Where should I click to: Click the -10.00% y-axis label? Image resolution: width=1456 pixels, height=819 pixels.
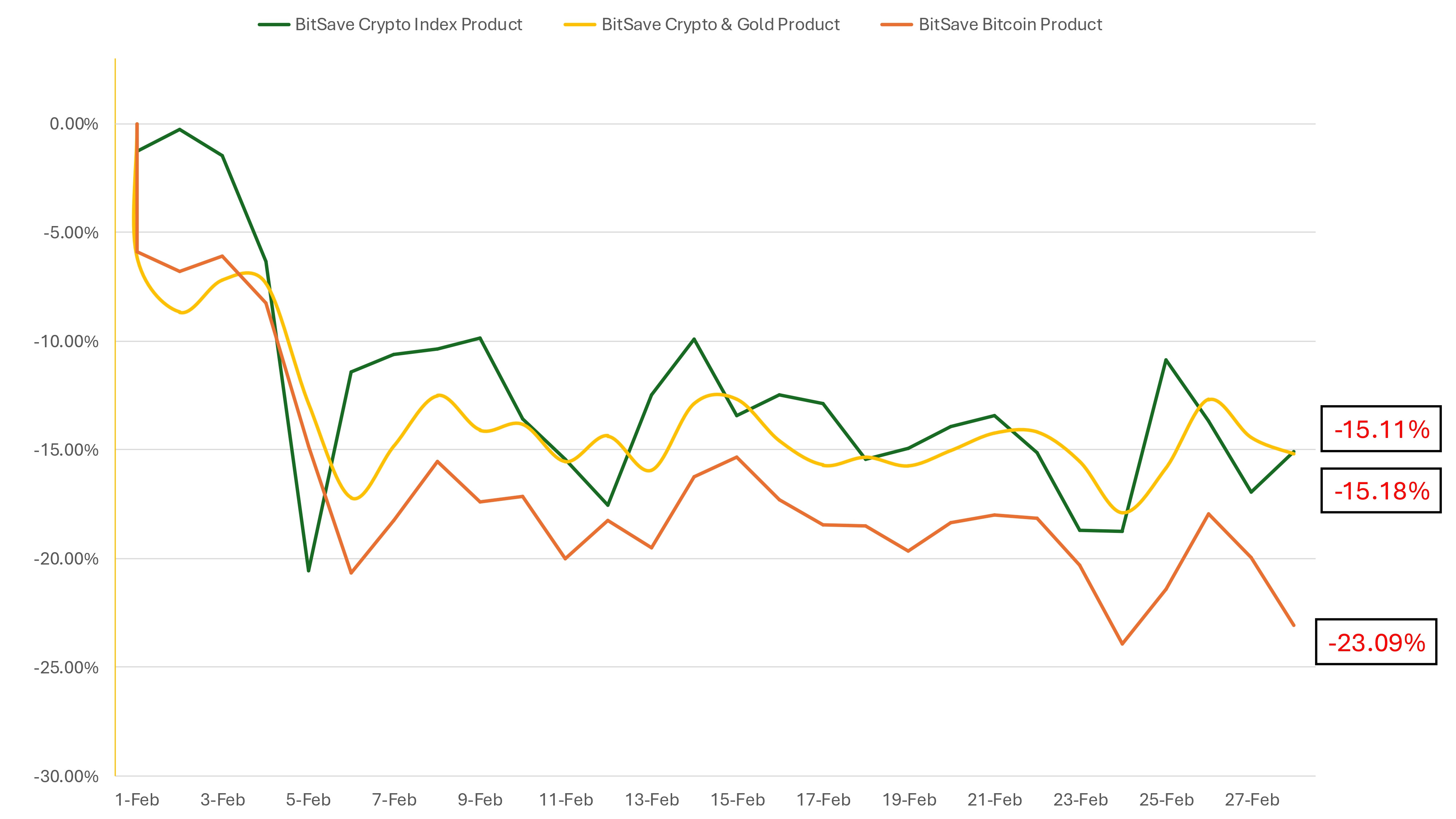coord(66,341)
